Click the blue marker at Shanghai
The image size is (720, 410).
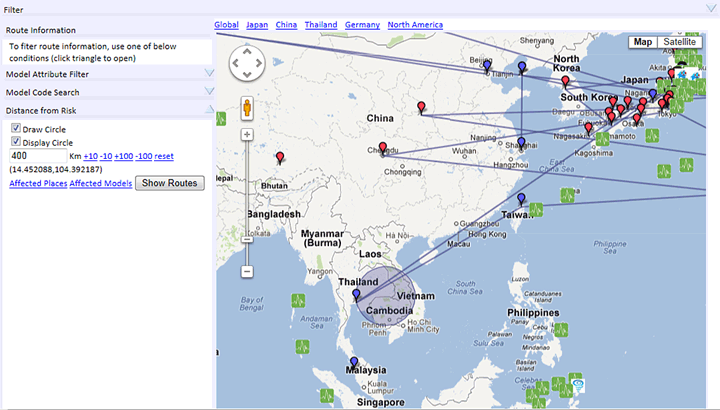521,142
